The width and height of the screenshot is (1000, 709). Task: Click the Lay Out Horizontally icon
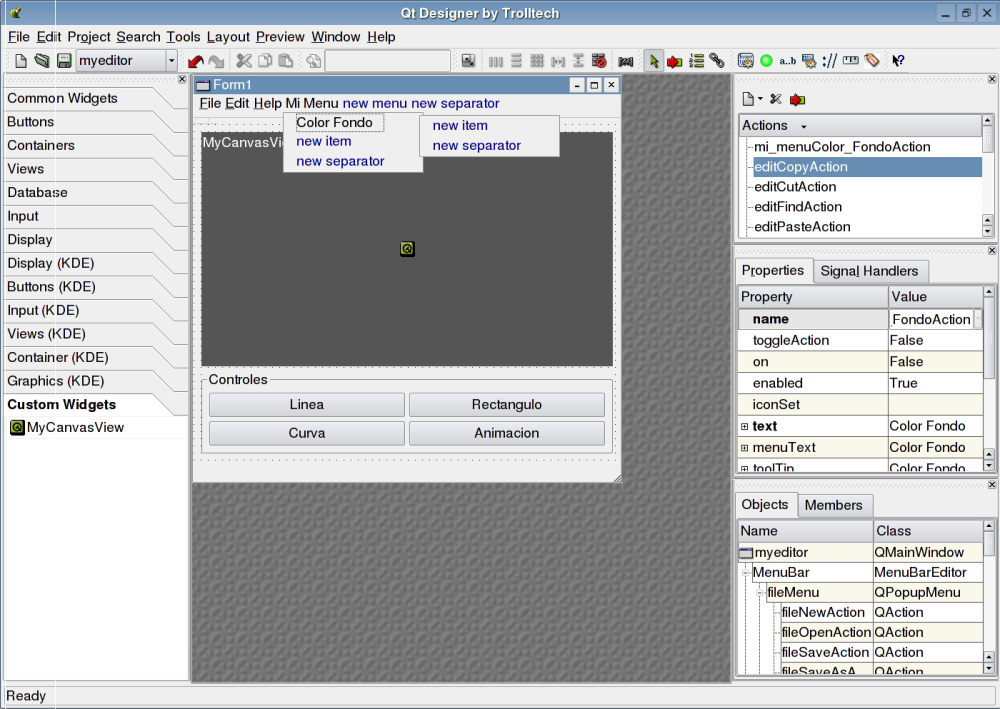496,61
